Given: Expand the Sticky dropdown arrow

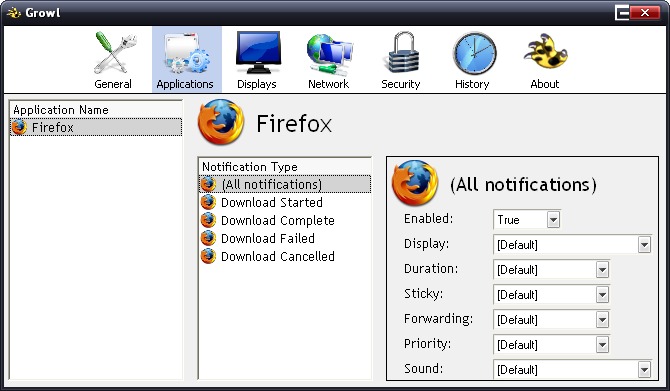Looking at the screenshot, I should point(602,294).
